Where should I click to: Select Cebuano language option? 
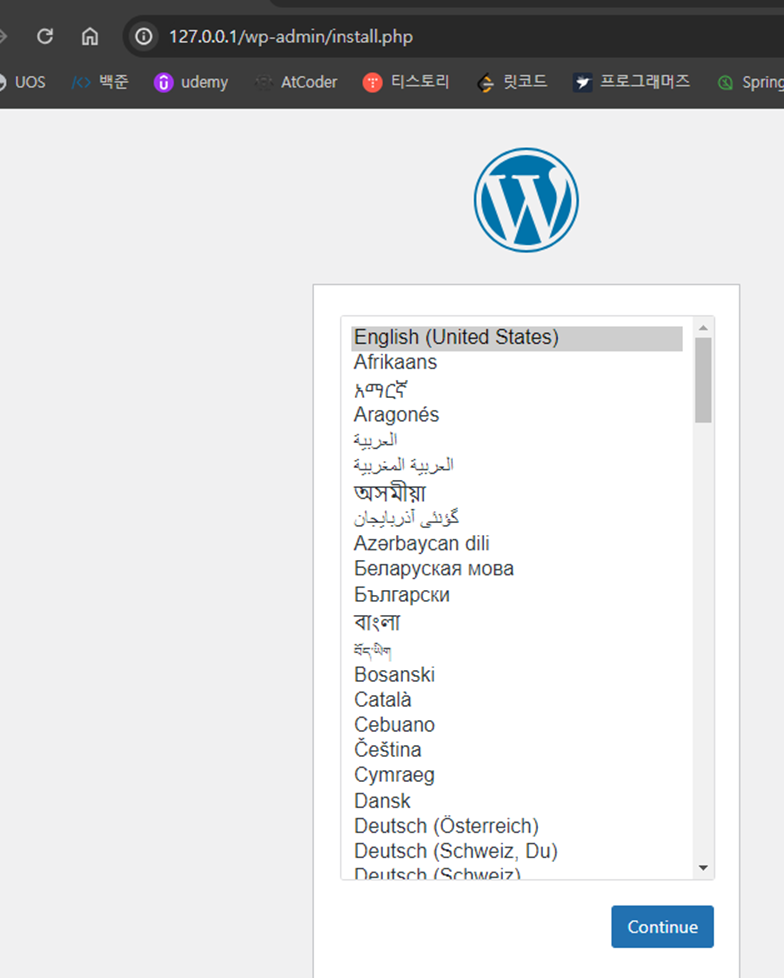516,725
